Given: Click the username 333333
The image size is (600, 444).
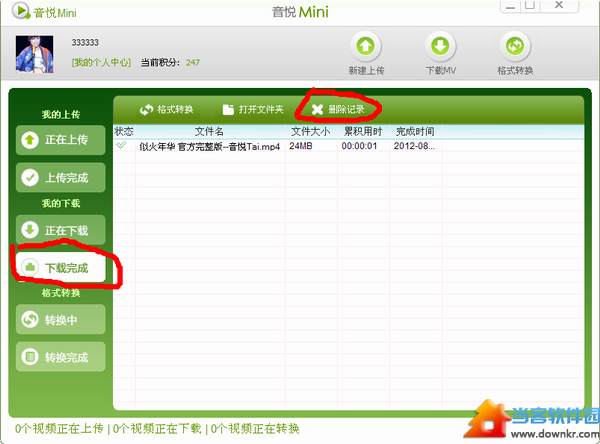Looking at the screenshot, I should pos(85,42).
